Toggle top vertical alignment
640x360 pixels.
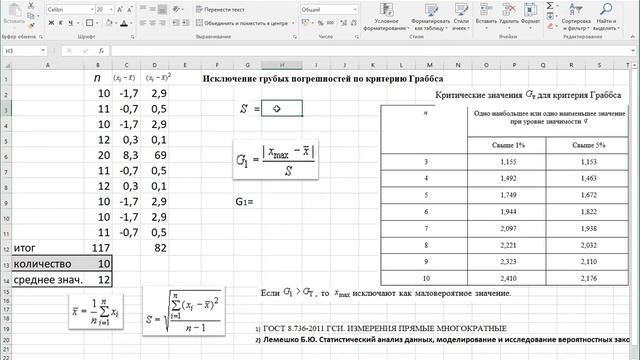coord(142,9)
